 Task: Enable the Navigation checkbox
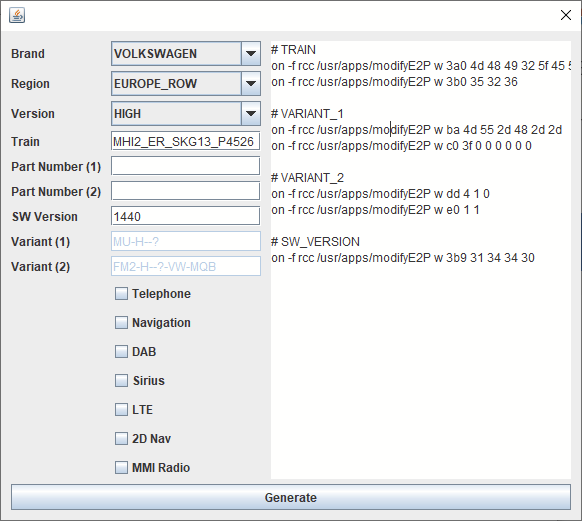coord(121,322)
